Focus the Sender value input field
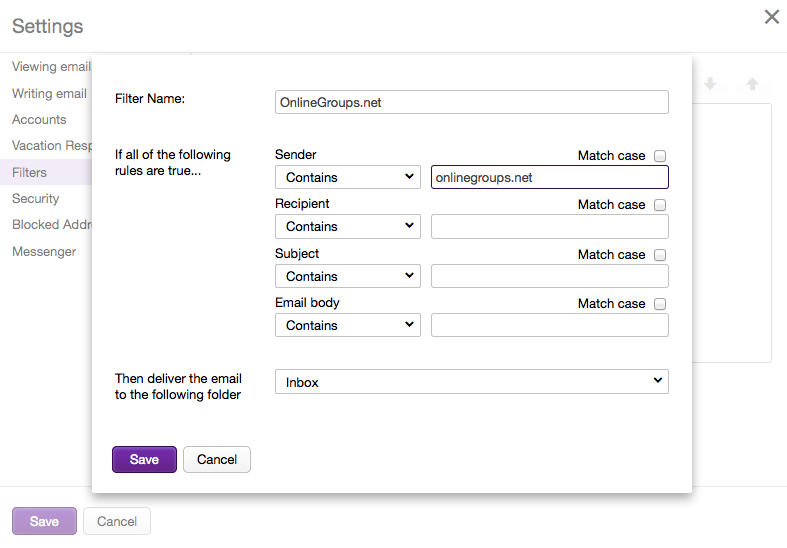 click(x=549, y=177)
